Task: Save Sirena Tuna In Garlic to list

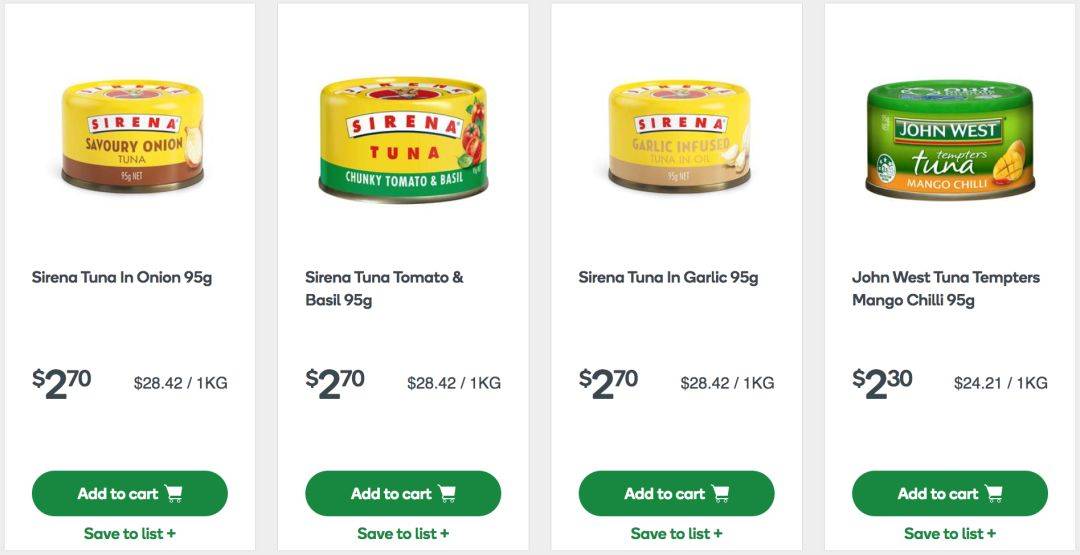Action: coord(676,534)
